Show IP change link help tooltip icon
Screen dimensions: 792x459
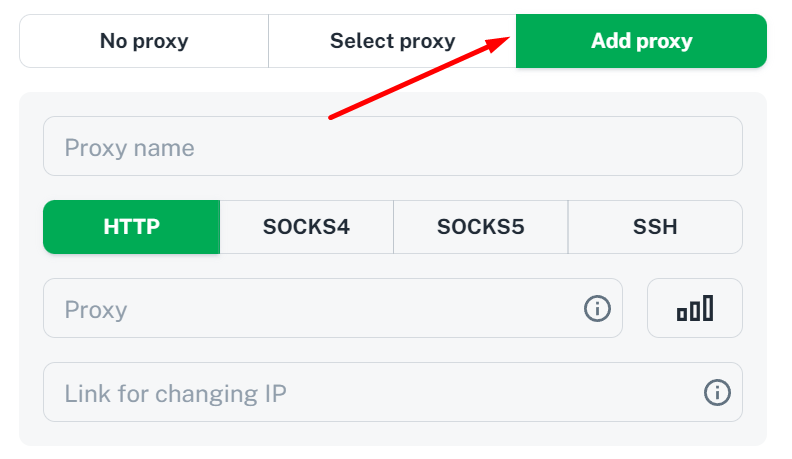click(x=717, y=392)
